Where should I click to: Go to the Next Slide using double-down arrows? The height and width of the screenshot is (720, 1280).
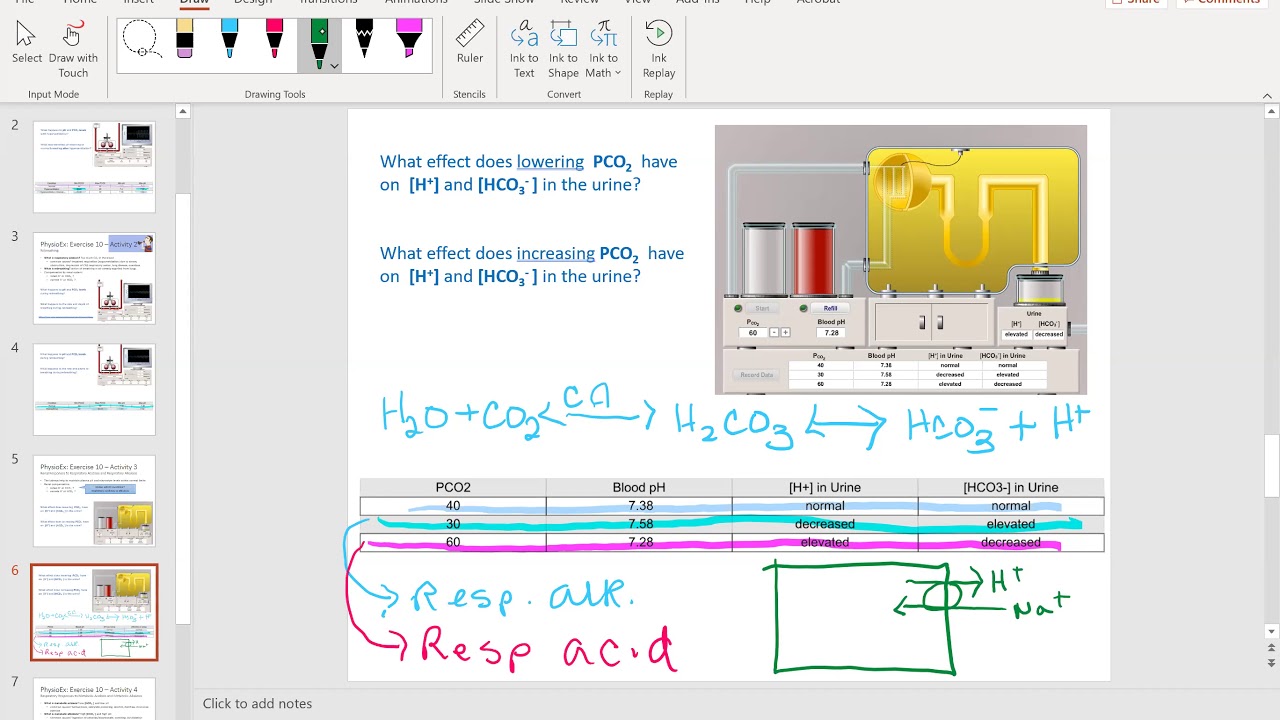pos(1270,663)
